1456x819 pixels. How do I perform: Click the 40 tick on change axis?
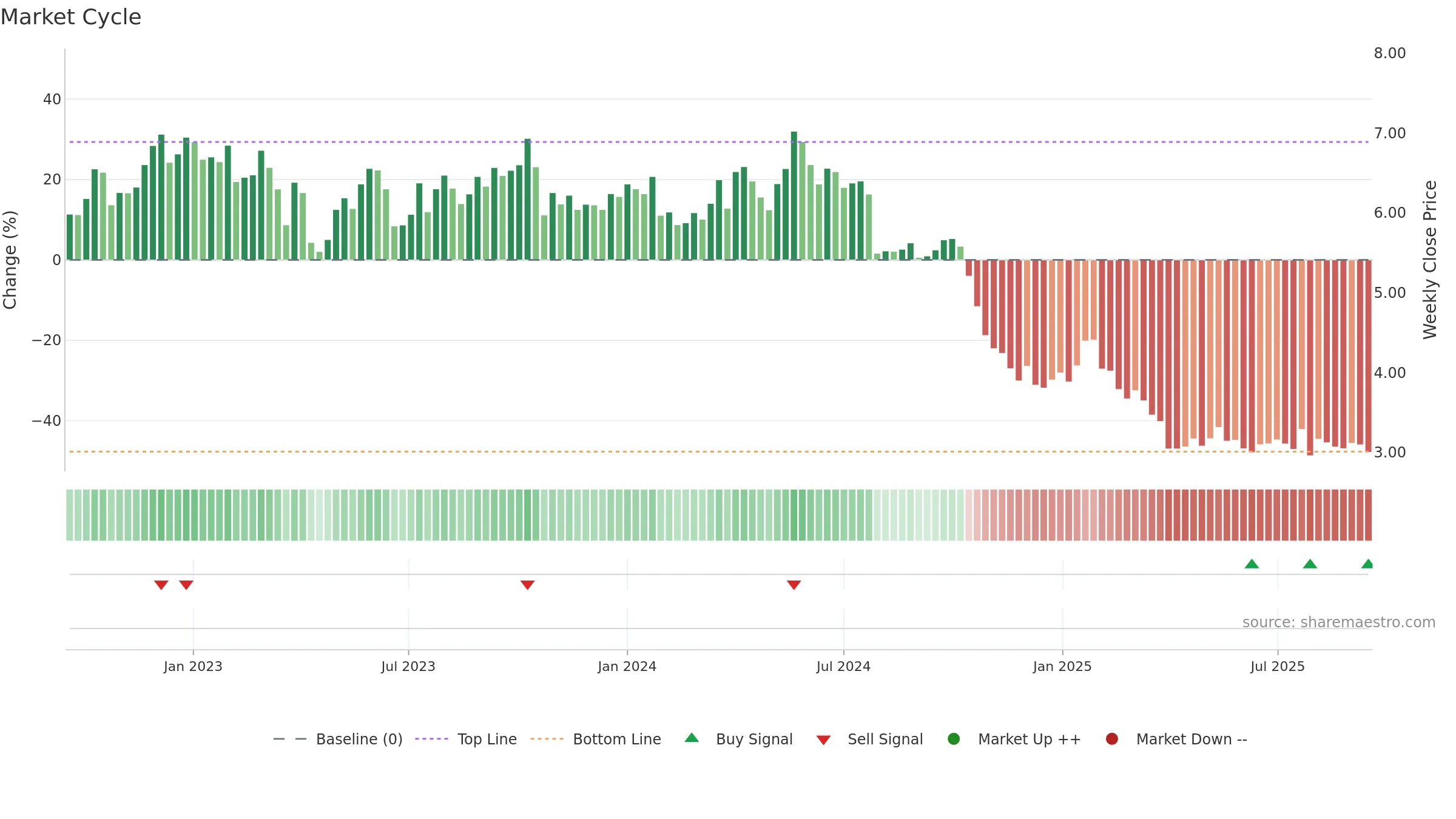click(x=52, y=99)
